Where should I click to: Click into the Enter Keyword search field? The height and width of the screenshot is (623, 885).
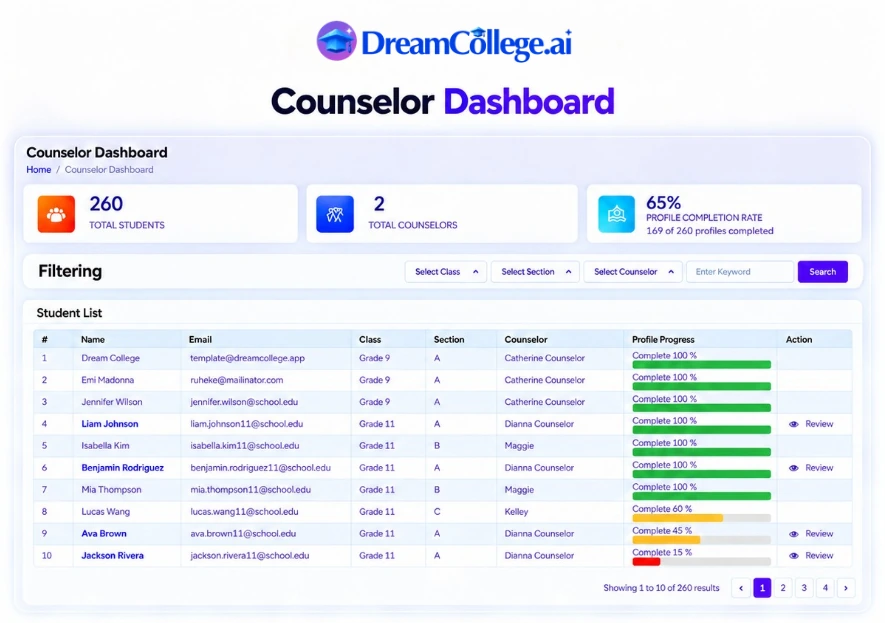point(740,271)
